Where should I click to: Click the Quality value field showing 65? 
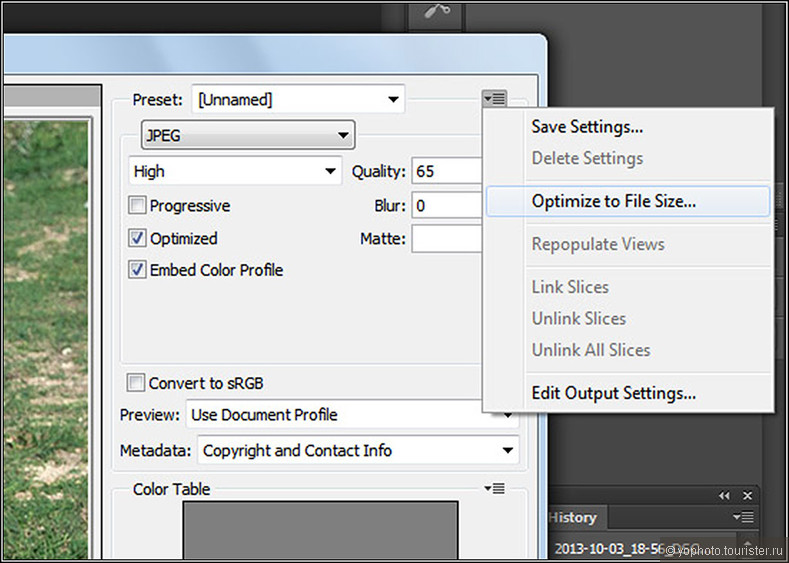(447, 171)
